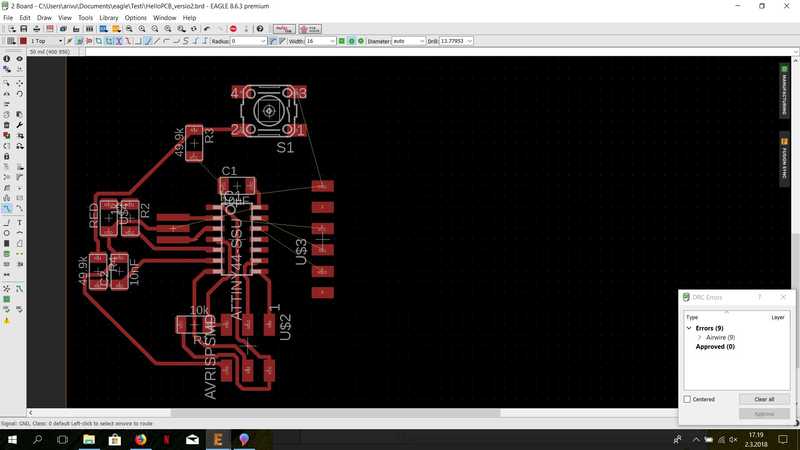
Task: Click the ATTINY44 chip on board
Action: pos(237,240)
